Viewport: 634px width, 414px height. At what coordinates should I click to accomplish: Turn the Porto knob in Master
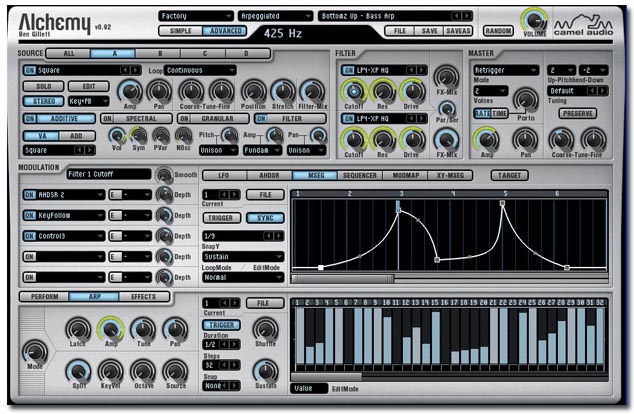click(526, 100)
